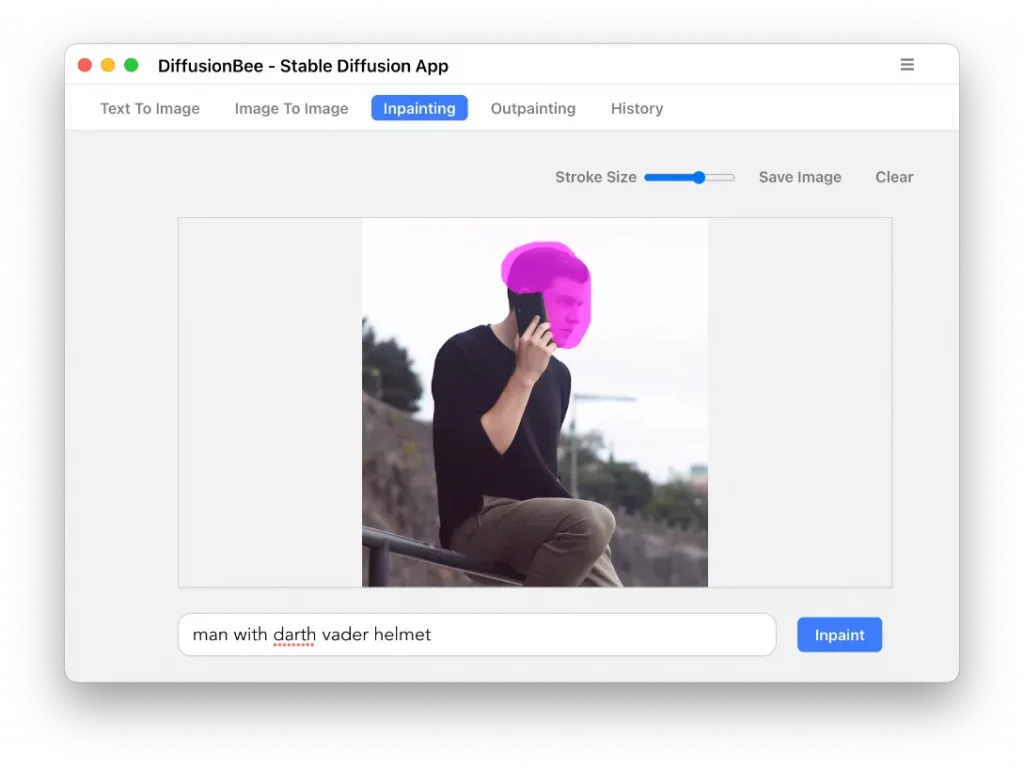The image size is (1024, 768).
Task: Close the DiffusionBee window with red button
Action: coord(85,65)
